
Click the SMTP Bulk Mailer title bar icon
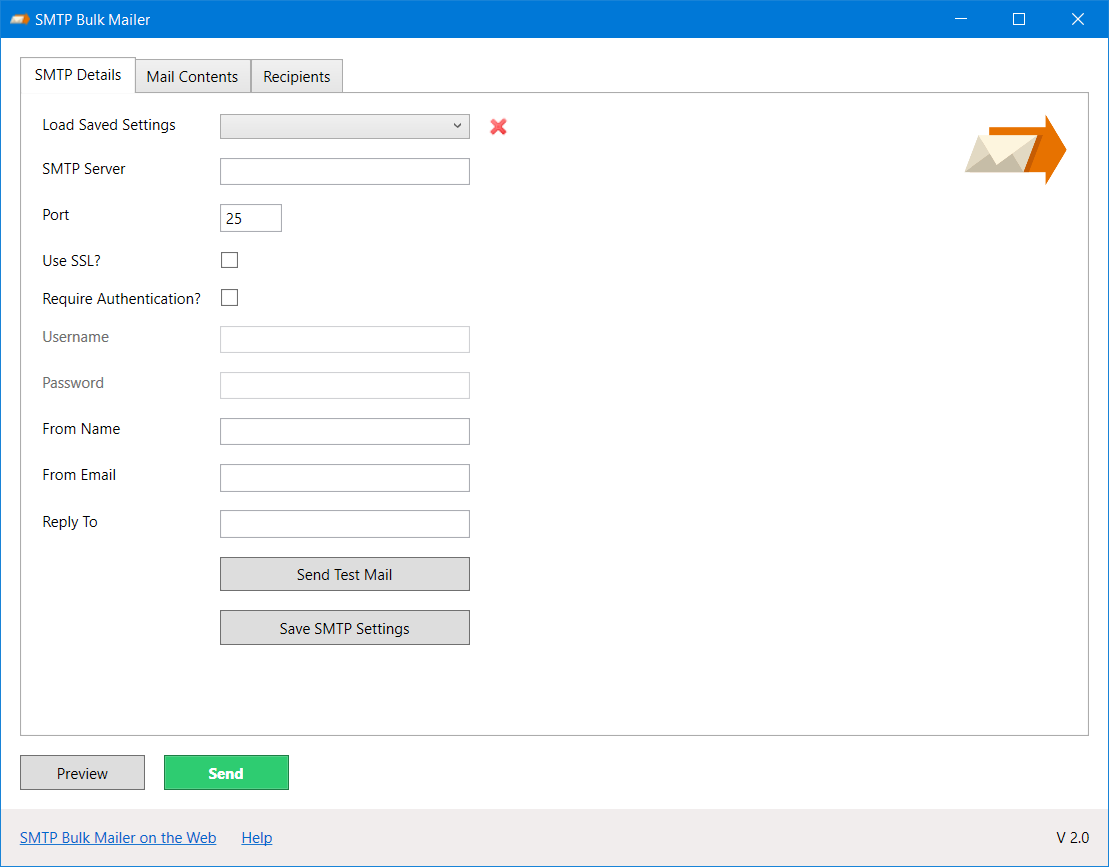(20, 20)
